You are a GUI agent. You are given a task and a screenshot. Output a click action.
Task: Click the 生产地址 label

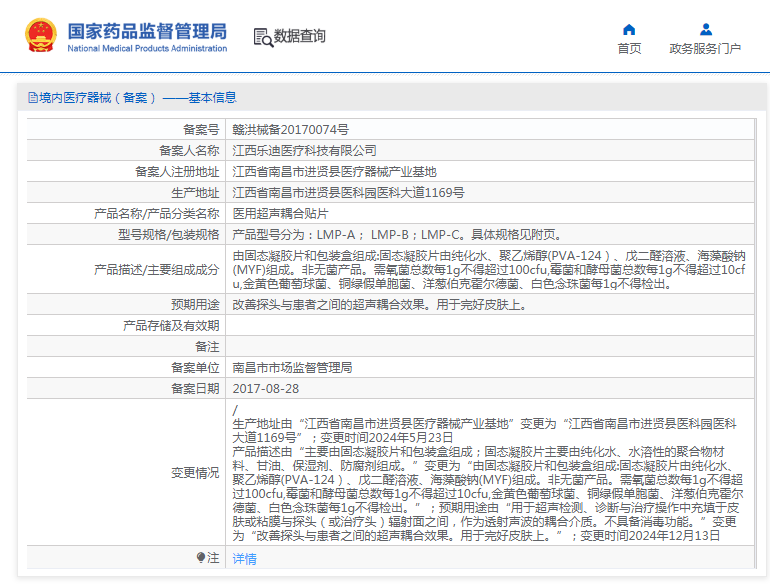[x=195, y=193]
